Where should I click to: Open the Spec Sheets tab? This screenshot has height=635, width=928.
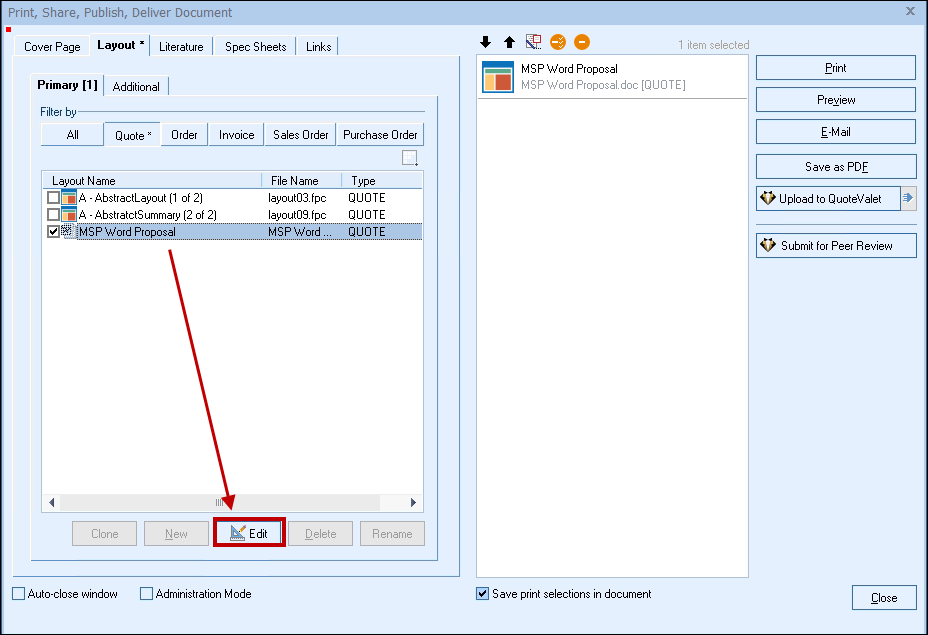pyautogui.click(x=255, y=47)
